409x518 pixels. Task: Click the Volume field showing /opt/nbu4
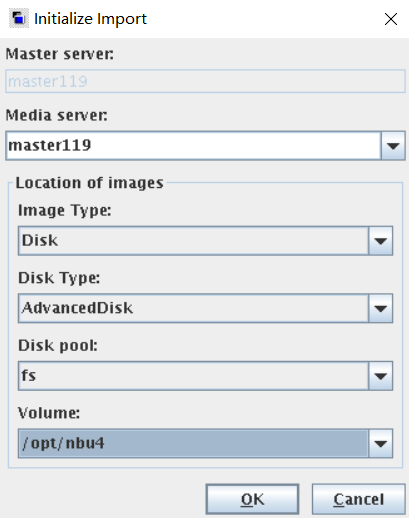193,443
